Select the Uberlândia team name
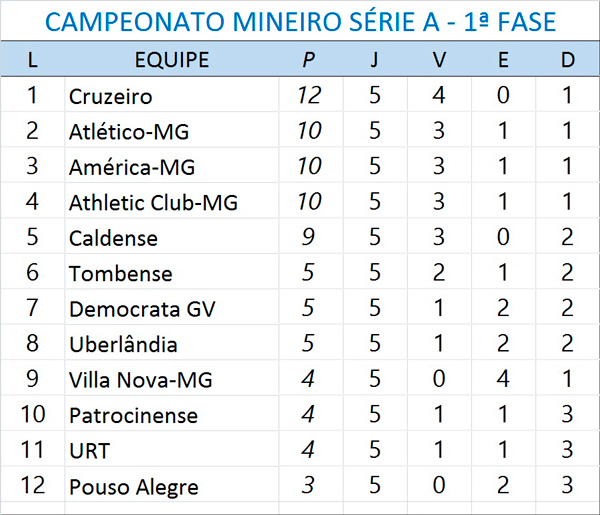Image resolution: width=600 pixels, height=515 pixels. [123, 345]
